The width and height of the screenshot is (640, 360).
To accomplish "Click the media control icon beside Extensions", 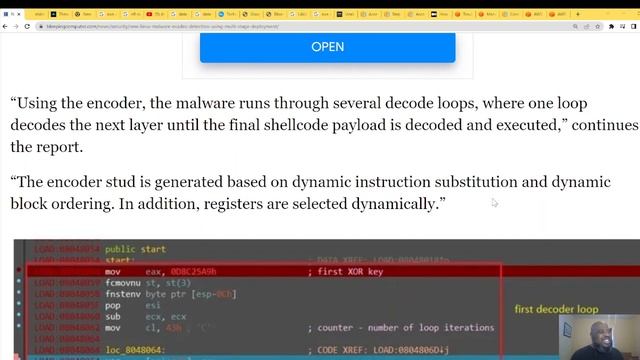I will (622, 27).
